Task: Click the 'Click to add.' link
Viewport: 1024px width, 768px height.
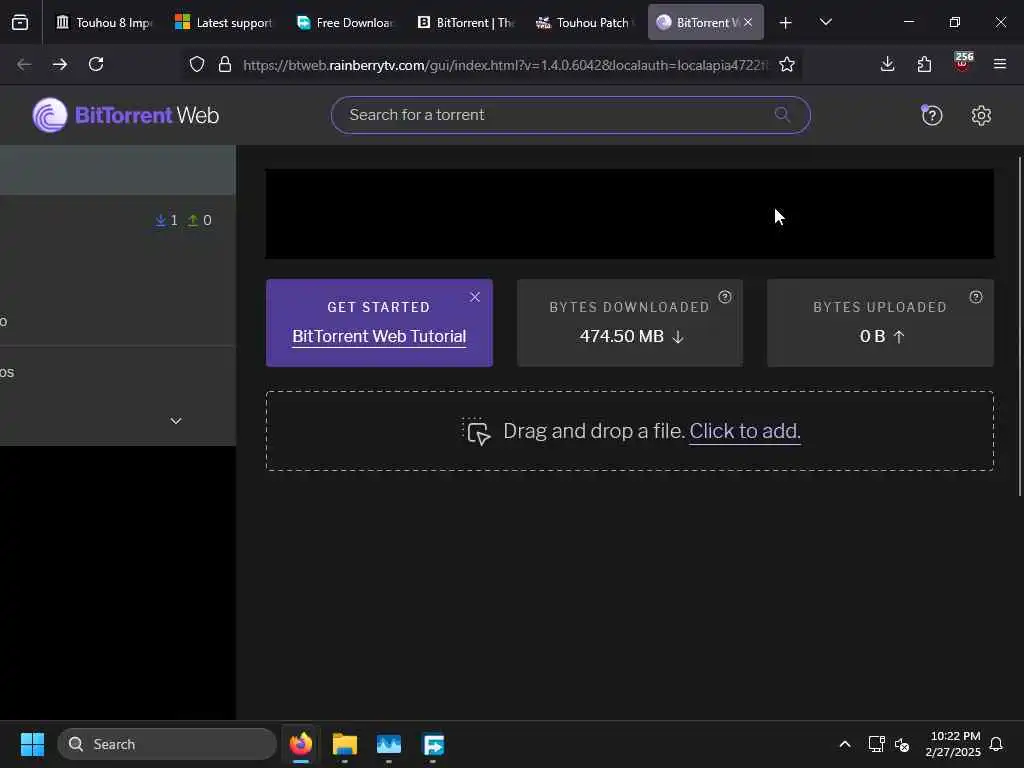Action: click(745, 431)
